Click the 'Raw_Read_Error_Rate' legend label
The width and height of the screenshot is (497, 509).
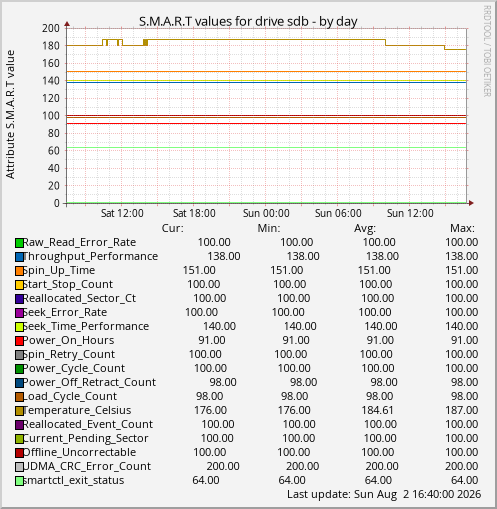click(x=79, y=242)
